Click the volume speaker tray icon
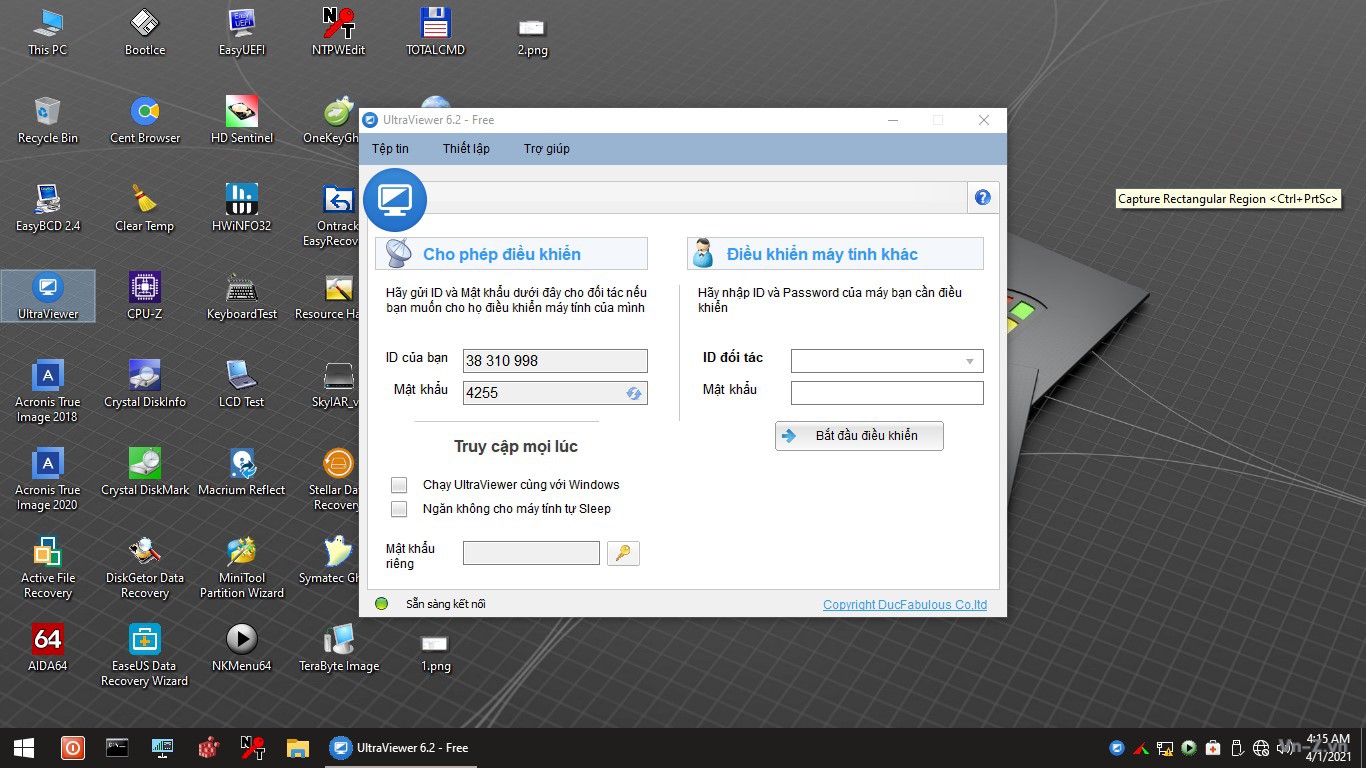 1285,748
